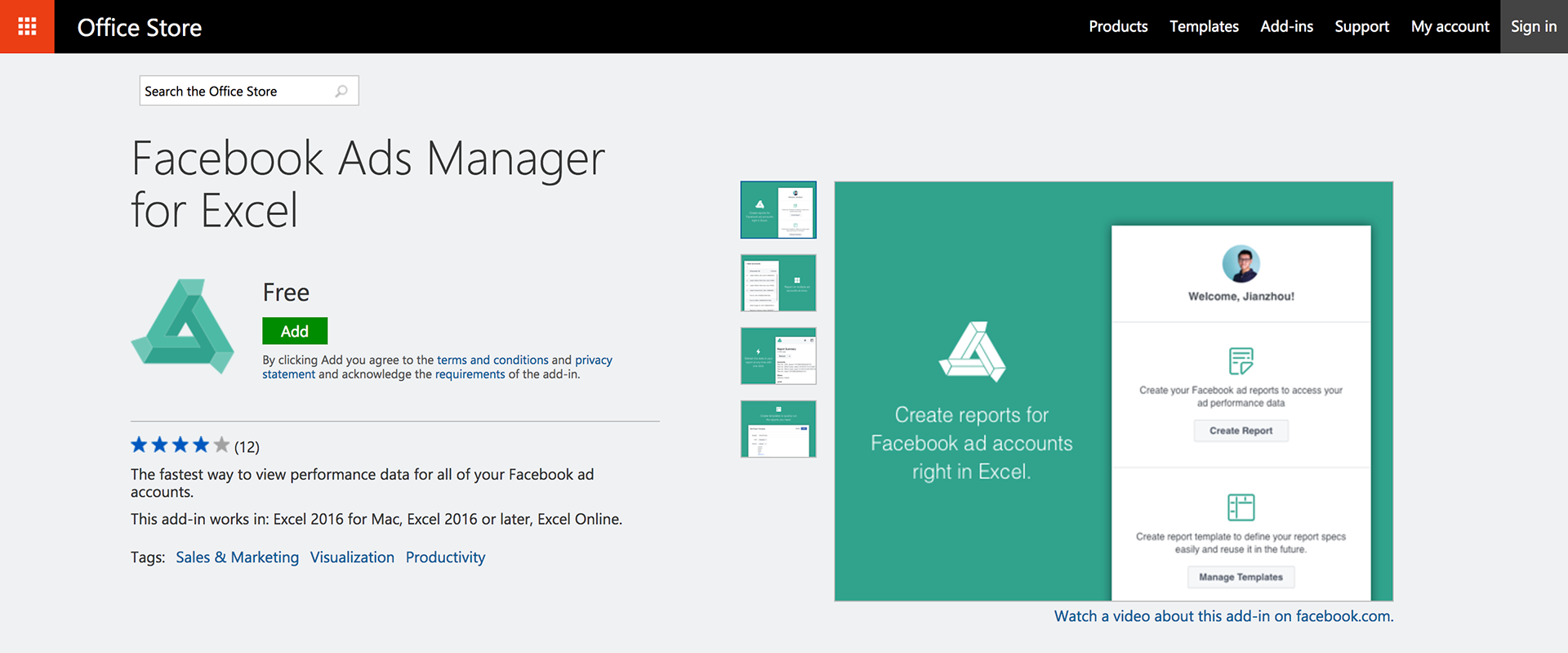The width and height of the screenshot is (1568, 653).
Task: Select the fourth screenshot thumbnail
Action: pos(778,429)
